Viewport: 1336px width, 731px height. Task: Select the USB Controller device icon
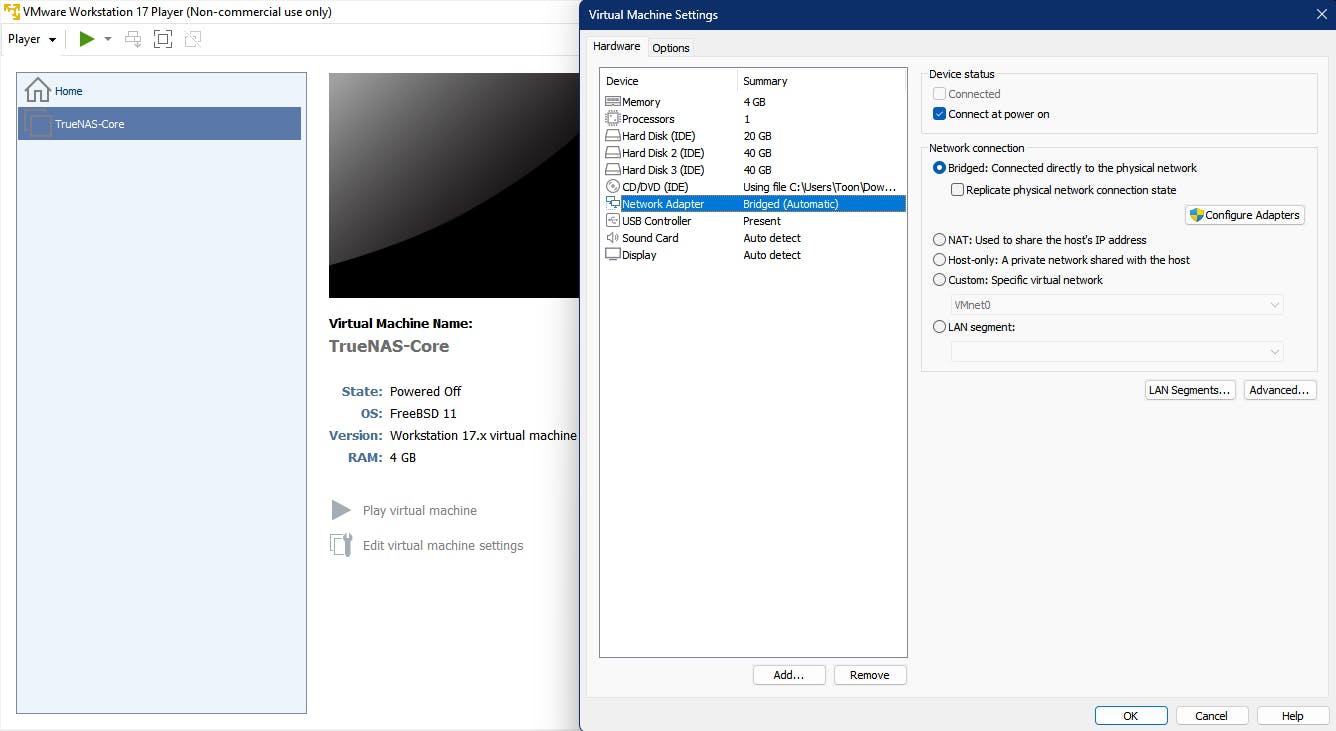[613, 221]
